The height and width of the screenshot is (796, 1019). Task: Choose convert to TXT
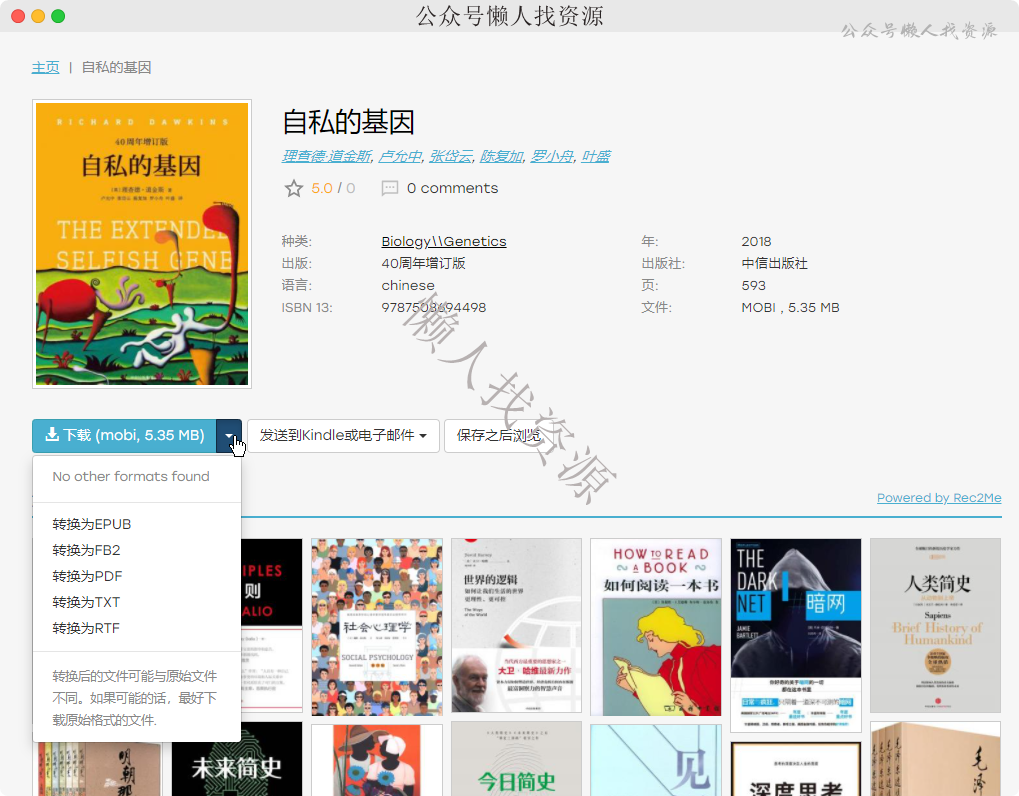[86, 602]
